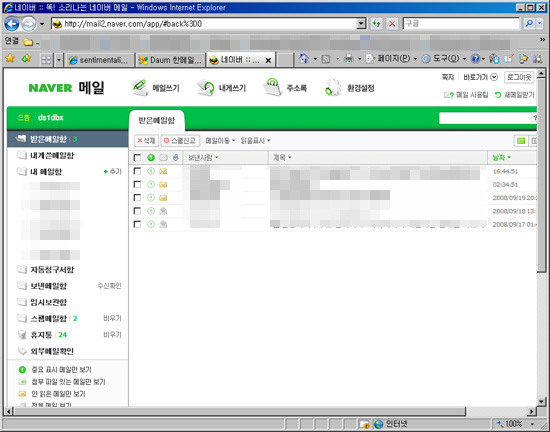The height and width of the screenshot is (432, 550).
Task: Open the 100% zoom level control
Action: pyautogui.click(x=514, y=424)
